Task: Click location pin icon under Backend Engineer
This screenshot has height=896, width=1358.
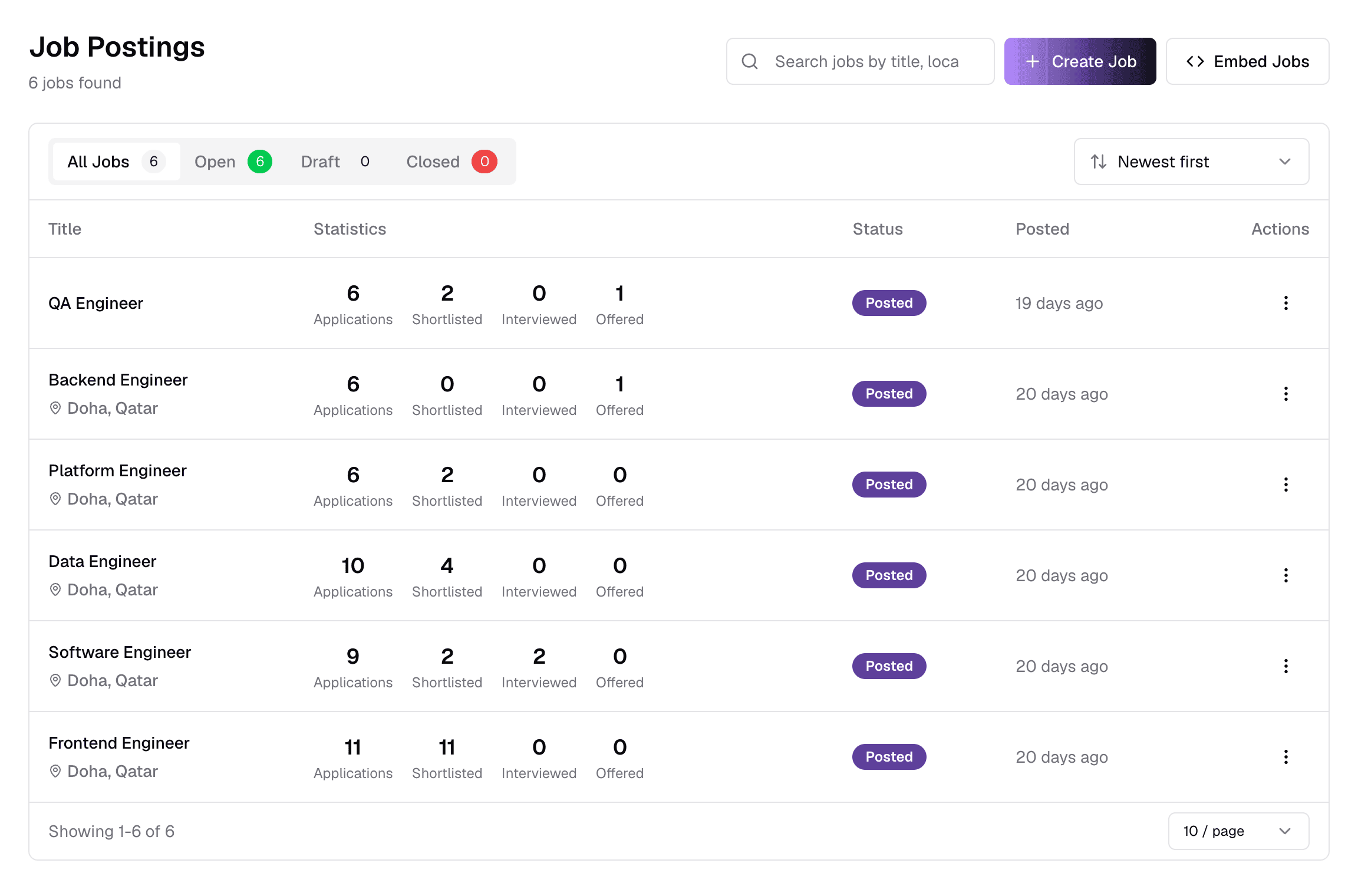Action: pyautogui.click(x=55, y=408)
